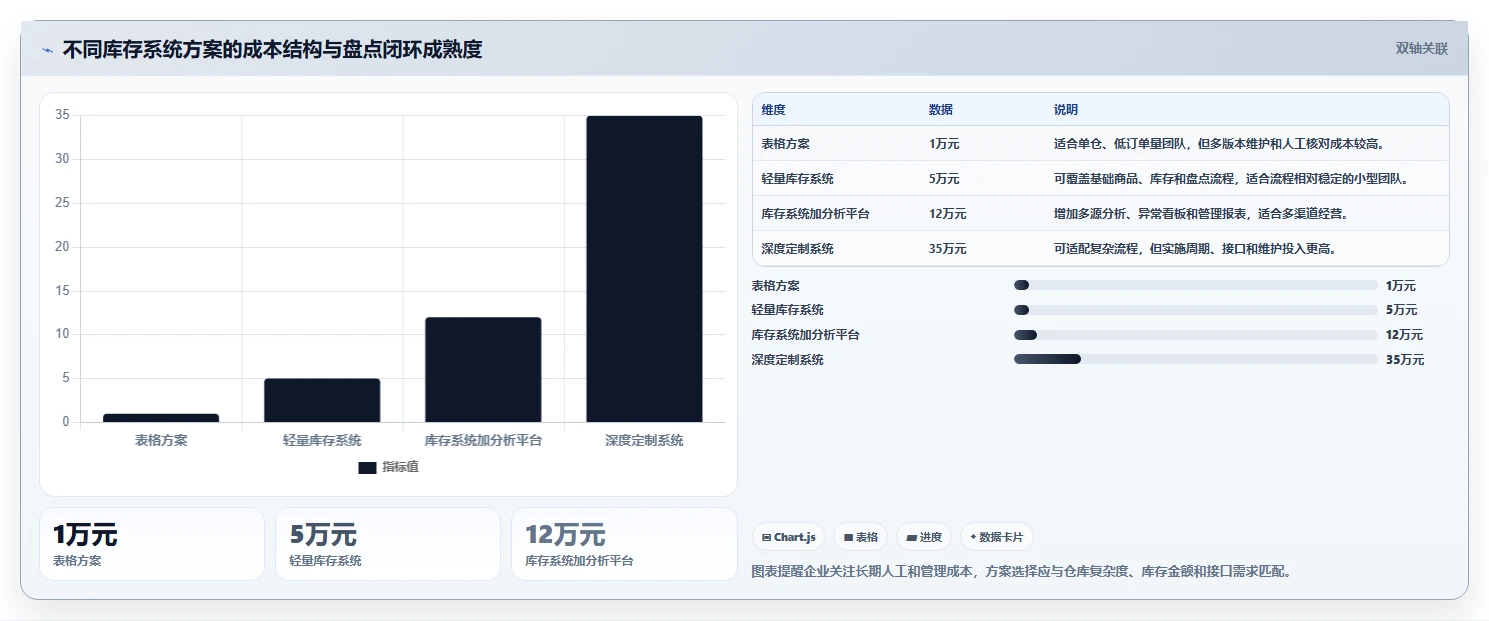Click description starting 增加多源分析
This screenshot has height=621, width=1489.
[1200, 214]
